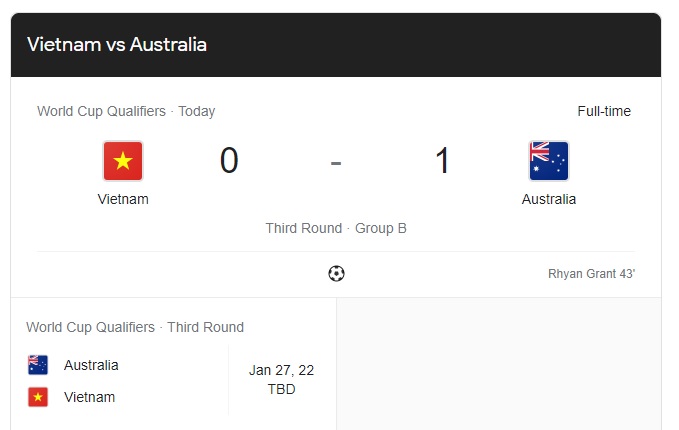Select Australia in the upcoming match row
The height and width of the screenshot is (430, 679).
coord(91,365)
